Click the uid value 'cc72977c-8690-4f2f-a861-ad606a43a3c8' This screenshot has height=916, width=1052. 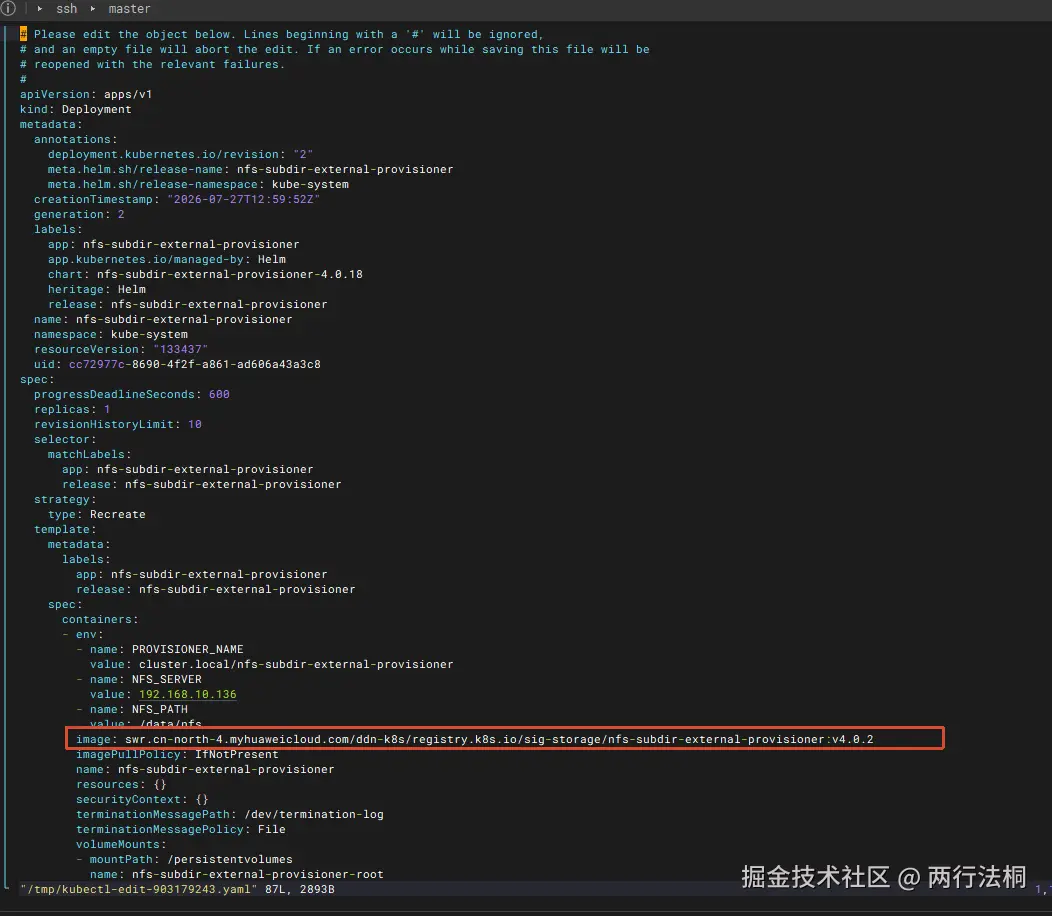(x=195, y=364)
